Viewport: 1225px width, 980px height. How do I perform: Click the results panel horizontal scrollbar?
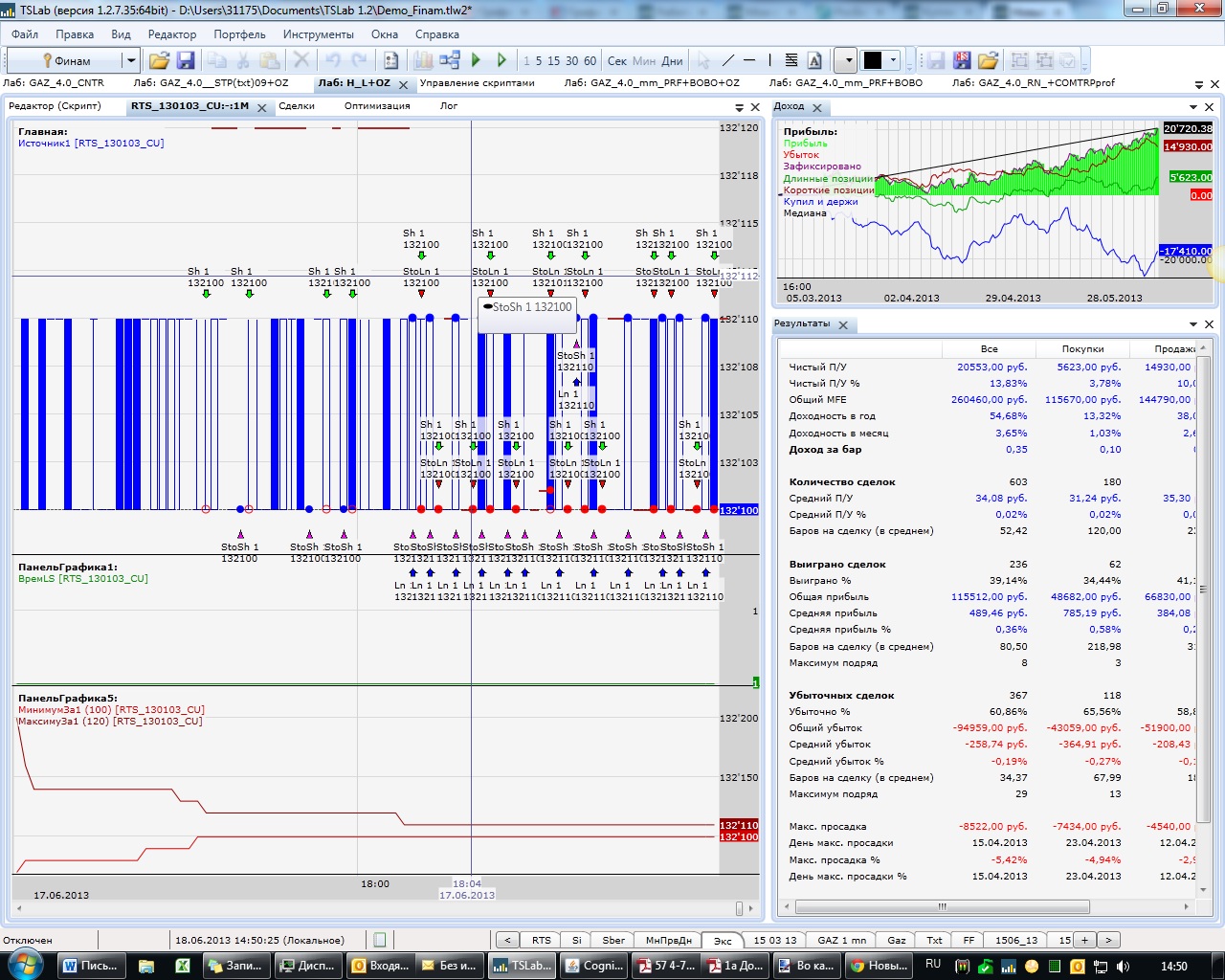click(x=942, y=906)
